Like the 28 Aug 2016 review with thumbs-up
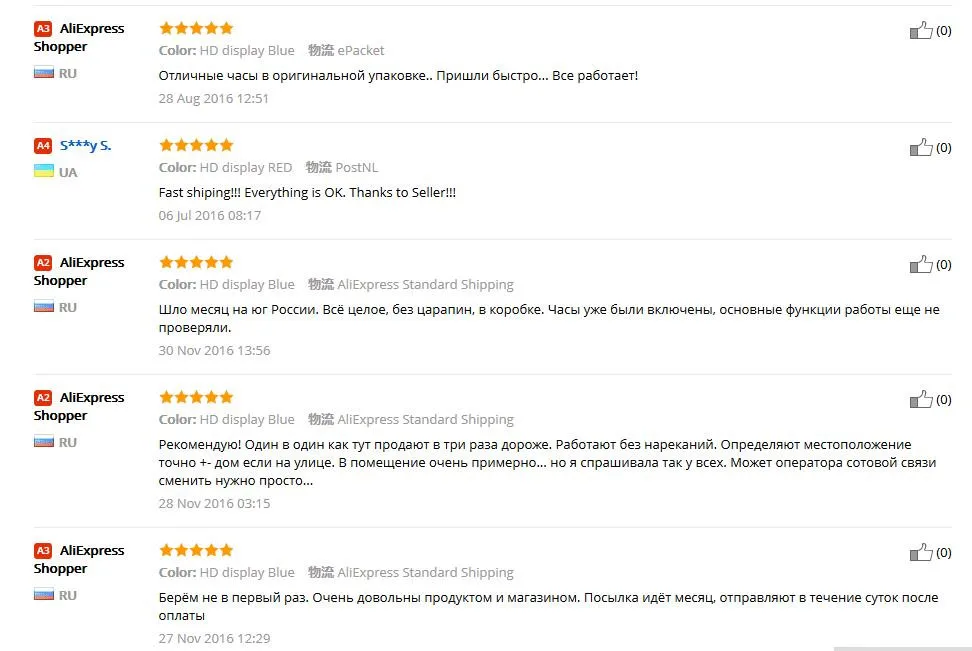972x651 pixels. point(921,30)
